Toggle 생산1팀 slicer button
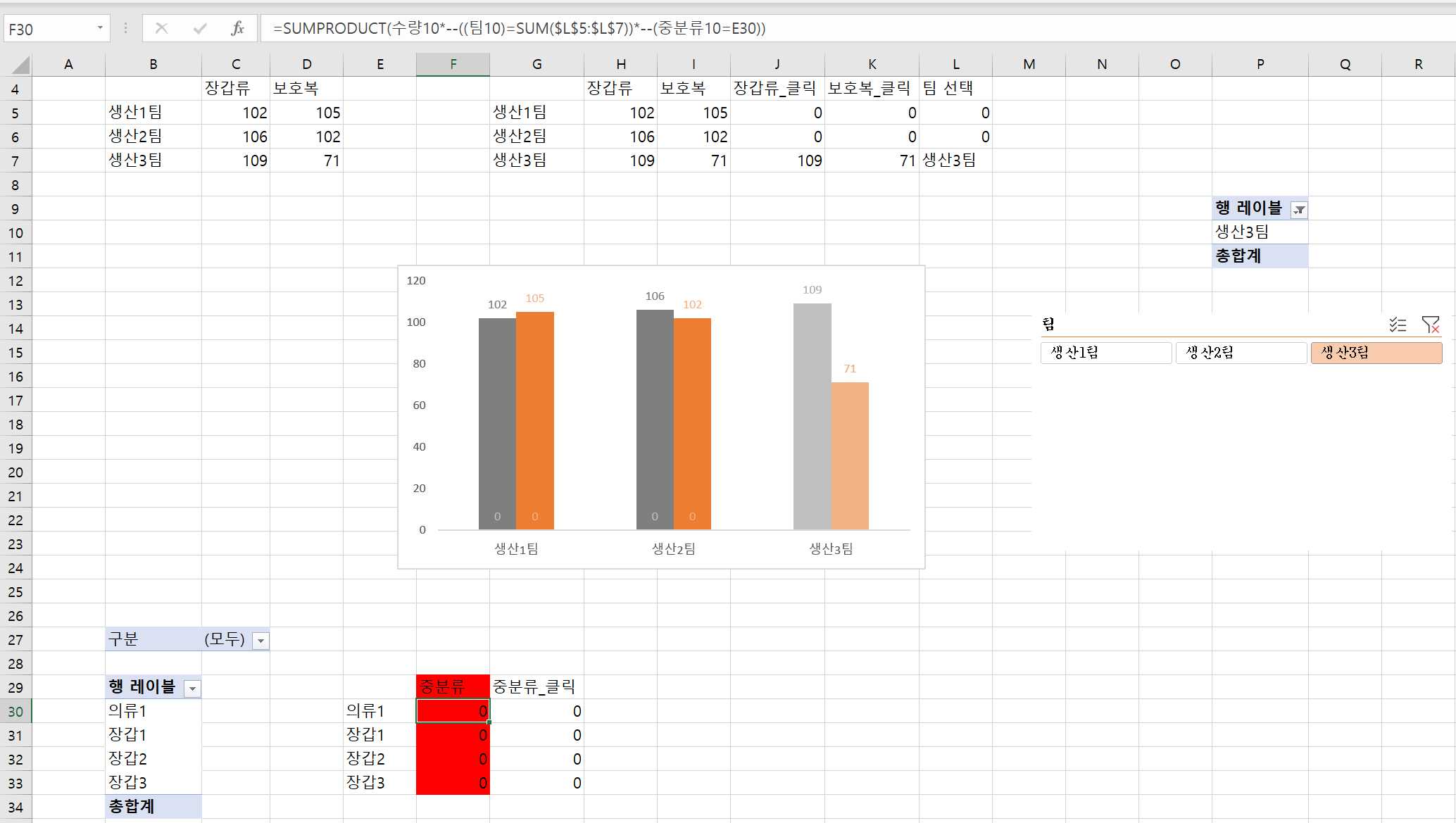This screenshot has width=1456, height=823. [x=1105, y=353]
